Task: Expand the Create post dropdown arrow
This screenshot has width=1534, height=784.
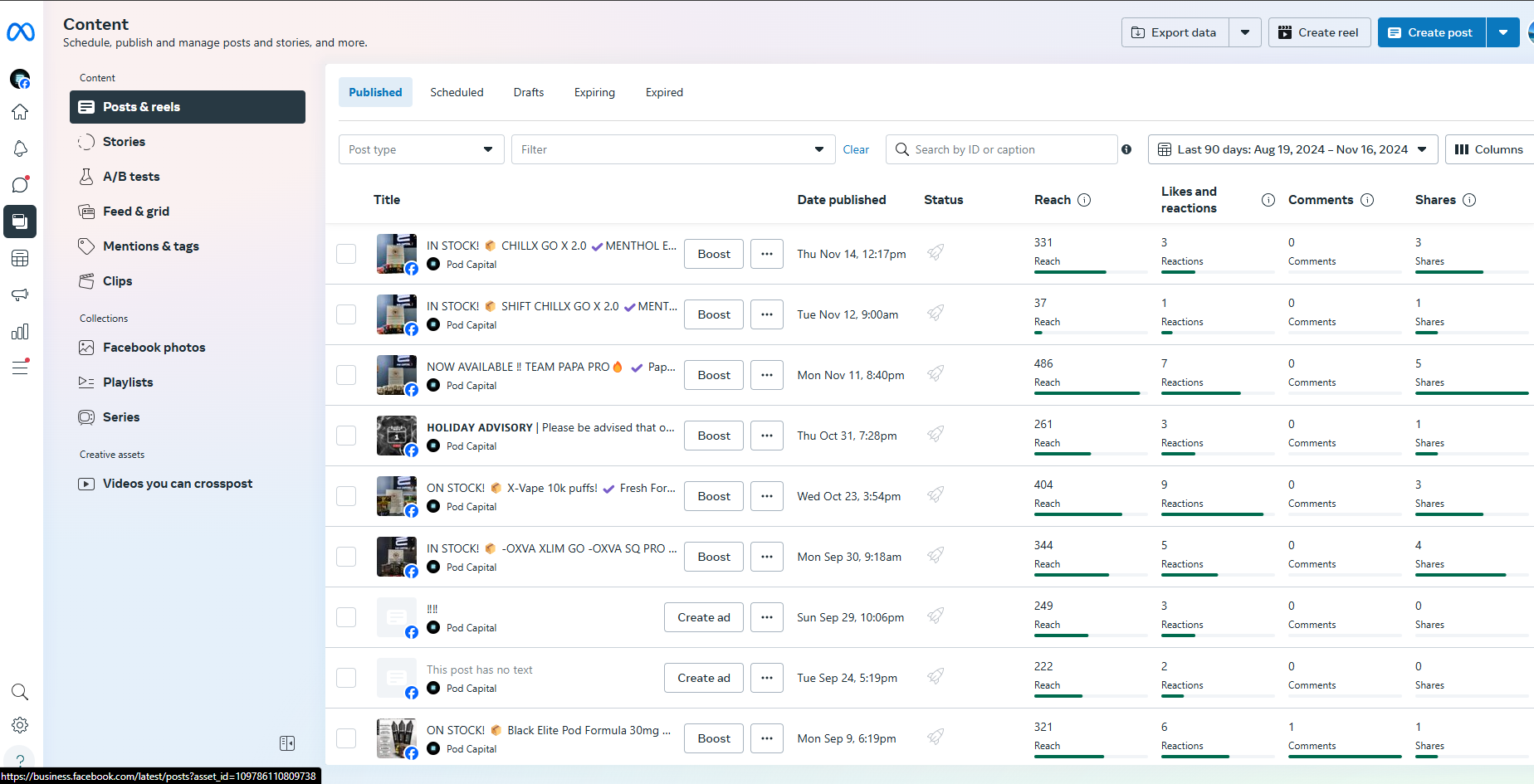Action: coord(1503,32)
